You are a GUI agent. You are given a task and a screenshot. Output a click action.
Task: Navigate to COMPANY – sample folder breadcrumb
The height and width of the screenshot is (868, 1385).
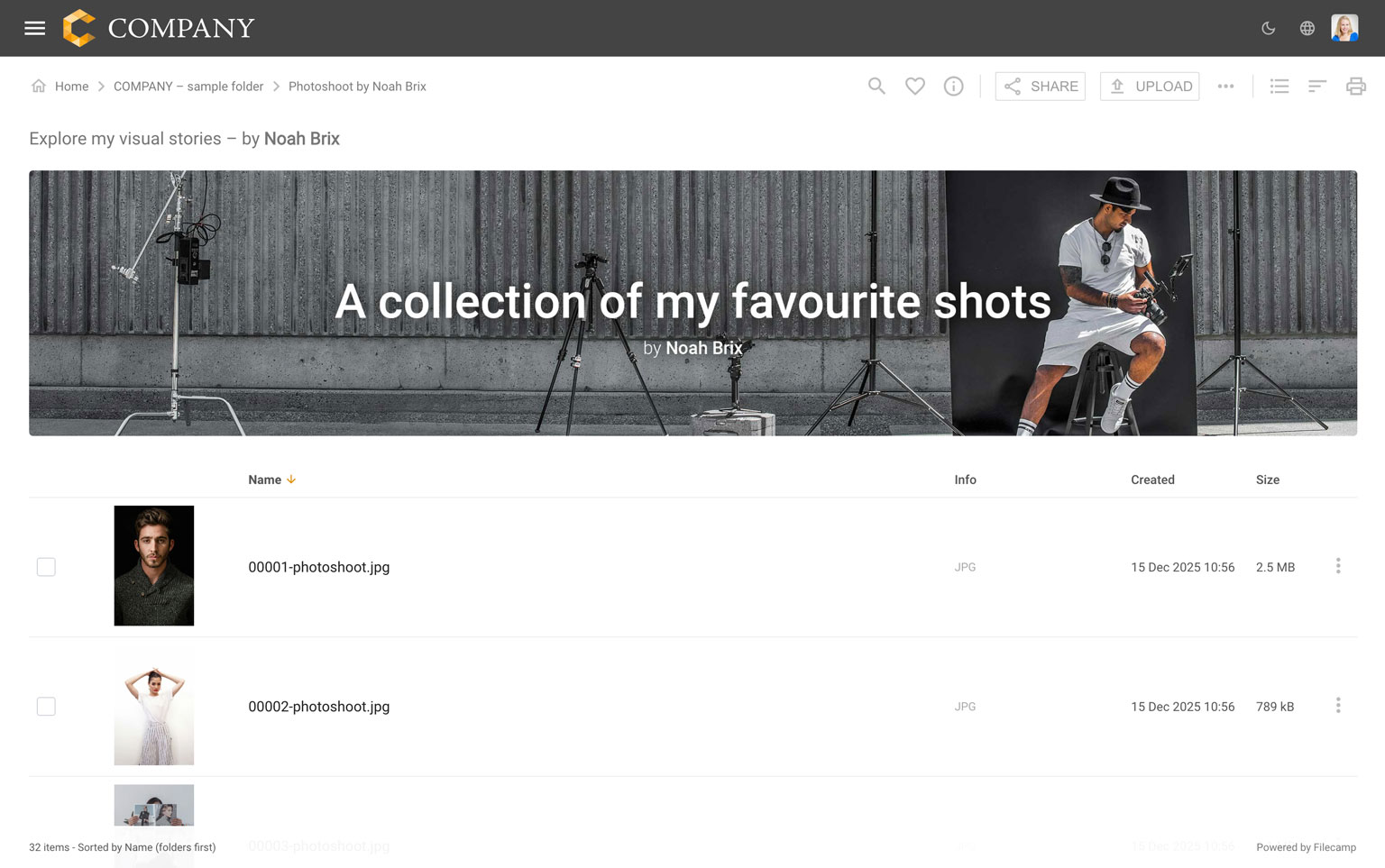pyautogui.click(x=188, y=87)
